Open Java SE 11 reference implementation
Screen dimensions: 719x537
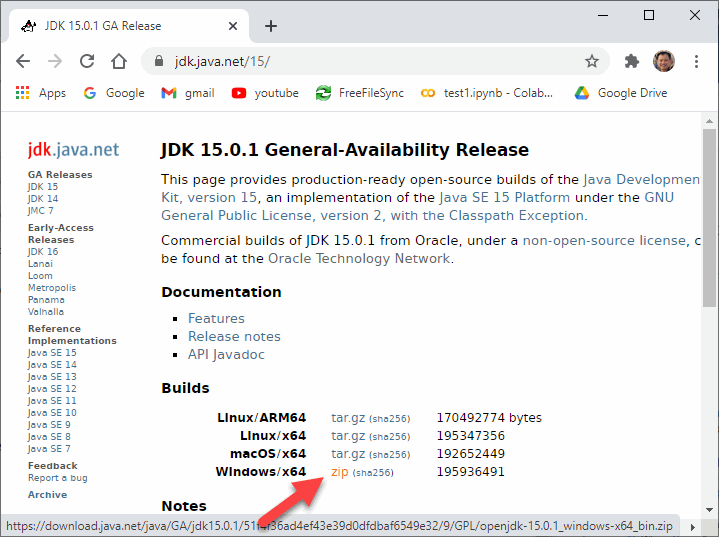(52, 401)
